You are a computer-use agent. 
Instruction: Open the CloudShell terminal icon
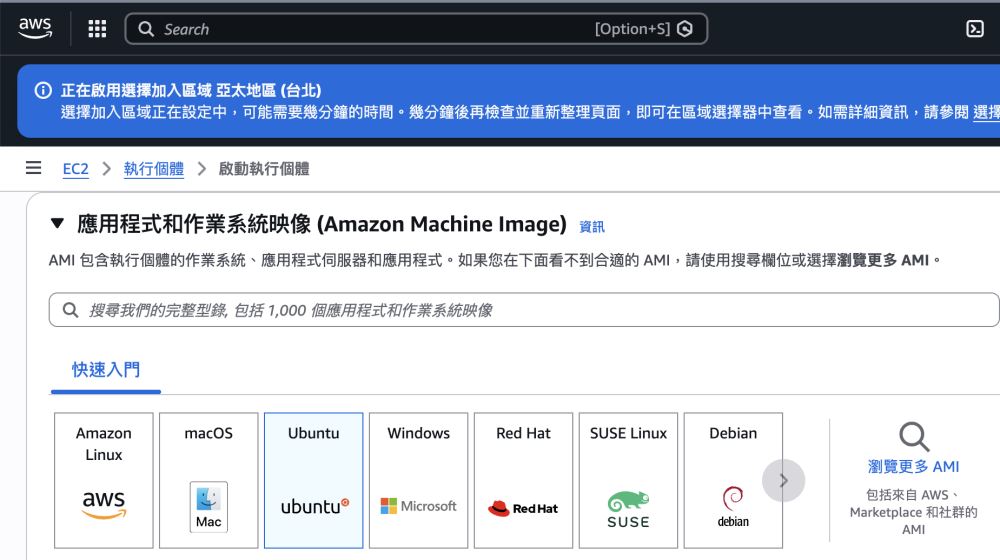click(974, 29)
